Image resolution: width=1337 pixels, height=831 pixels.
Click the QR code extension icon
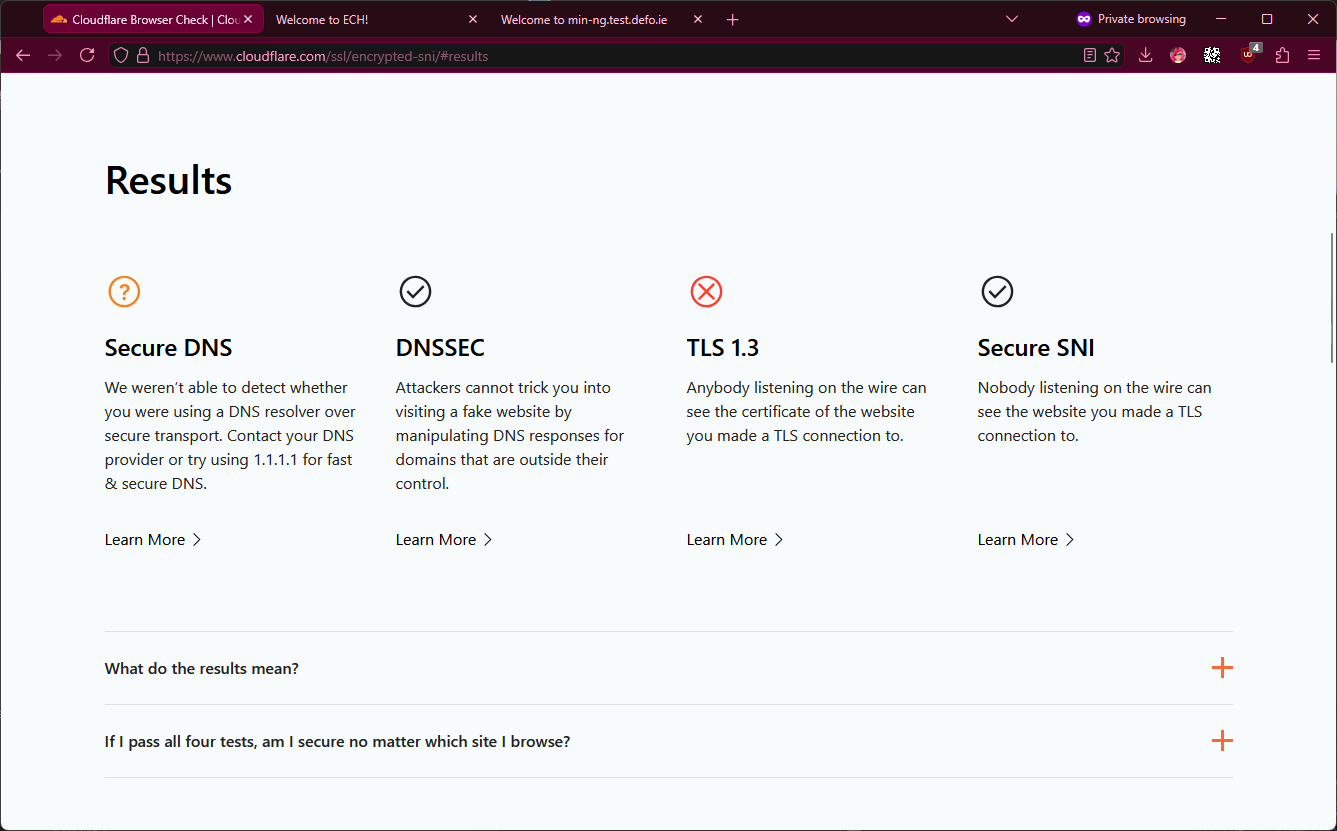point(1212,56)
